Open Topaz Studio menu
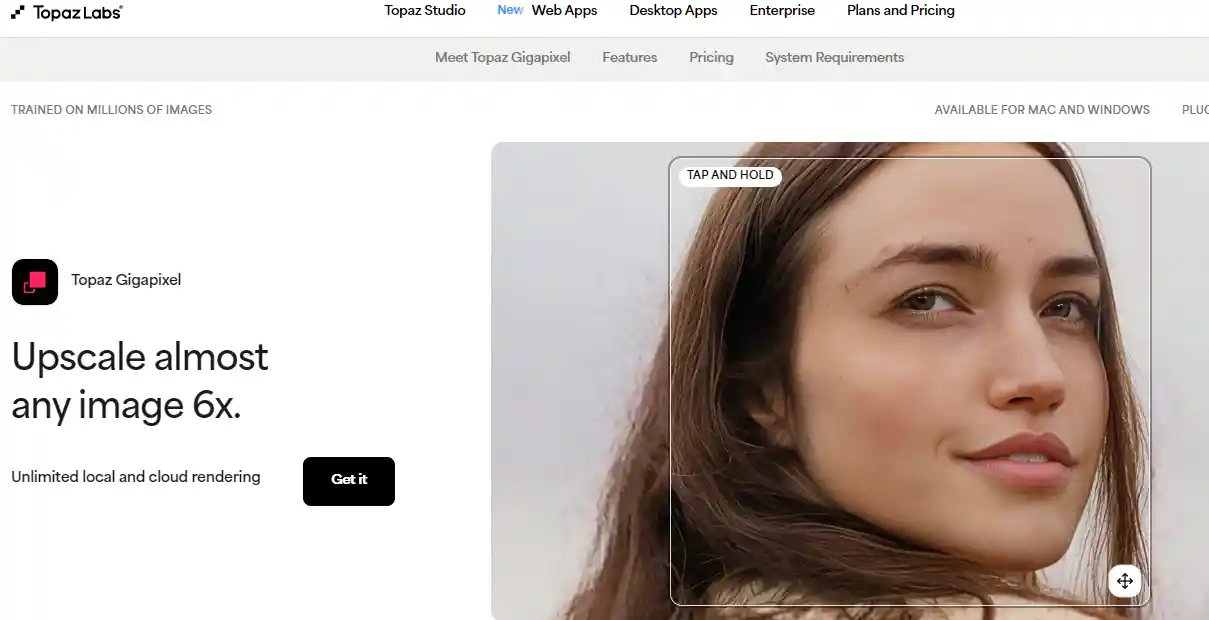Screen dimensions: 1209x620 click(x=425, y=10)
